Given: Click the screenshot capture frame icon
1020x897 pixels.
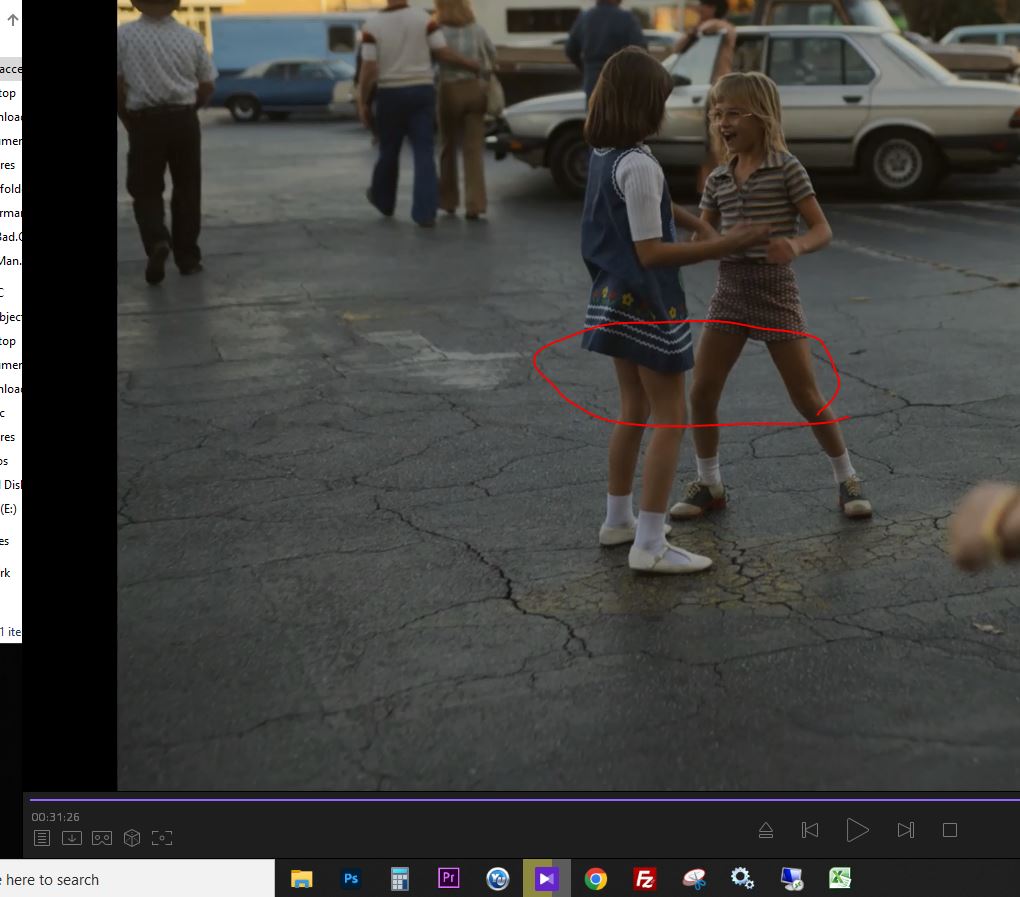Looking at the screenshot, I should click(162, 838).
